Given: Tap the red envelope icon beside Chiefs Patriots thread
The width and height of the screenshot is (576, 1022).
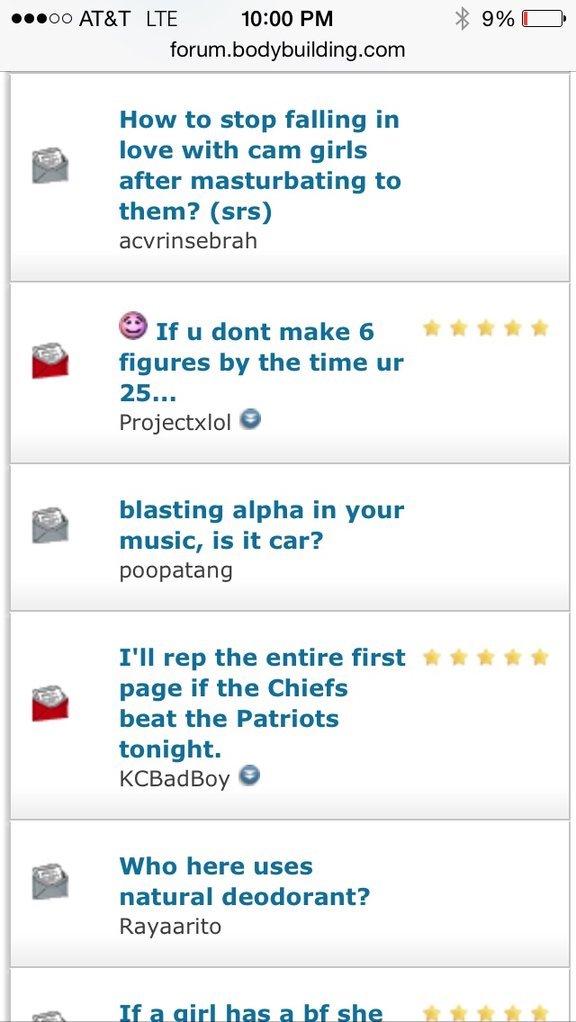Looking at the screenshot, I should click(50, 703).
